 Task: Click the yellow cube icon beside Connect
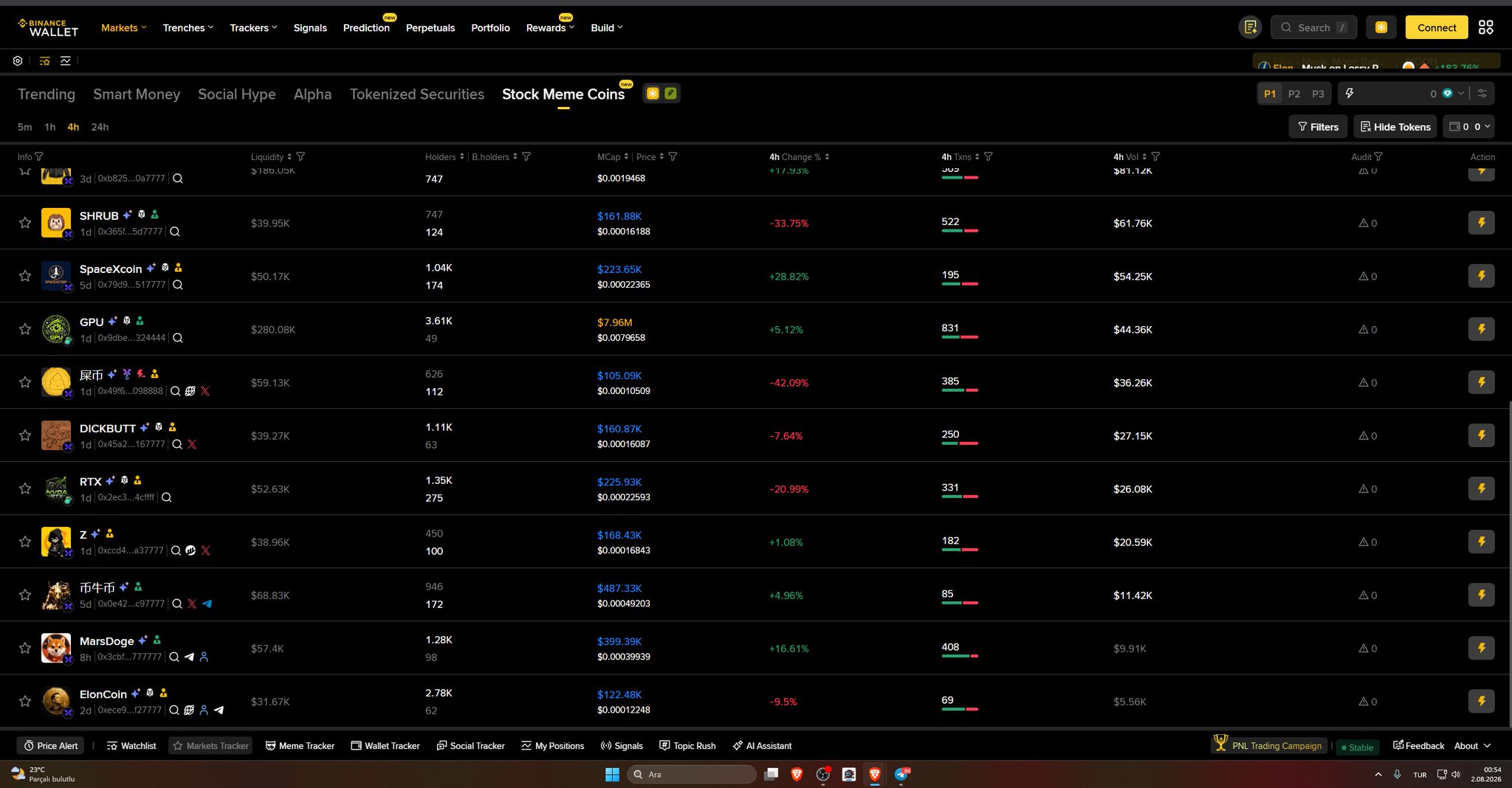[1381, 27]
